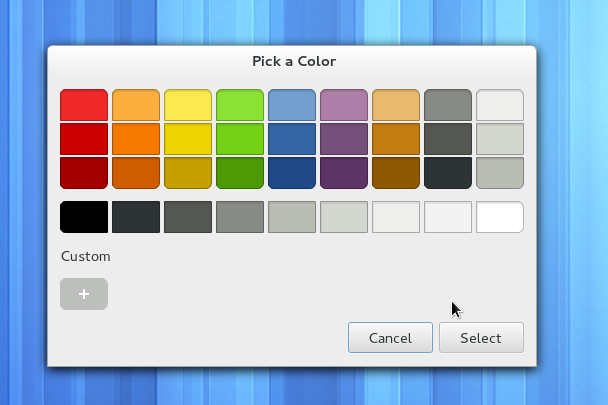
Task: Select the darkest purple swatch
Action: tap(344, 173)
